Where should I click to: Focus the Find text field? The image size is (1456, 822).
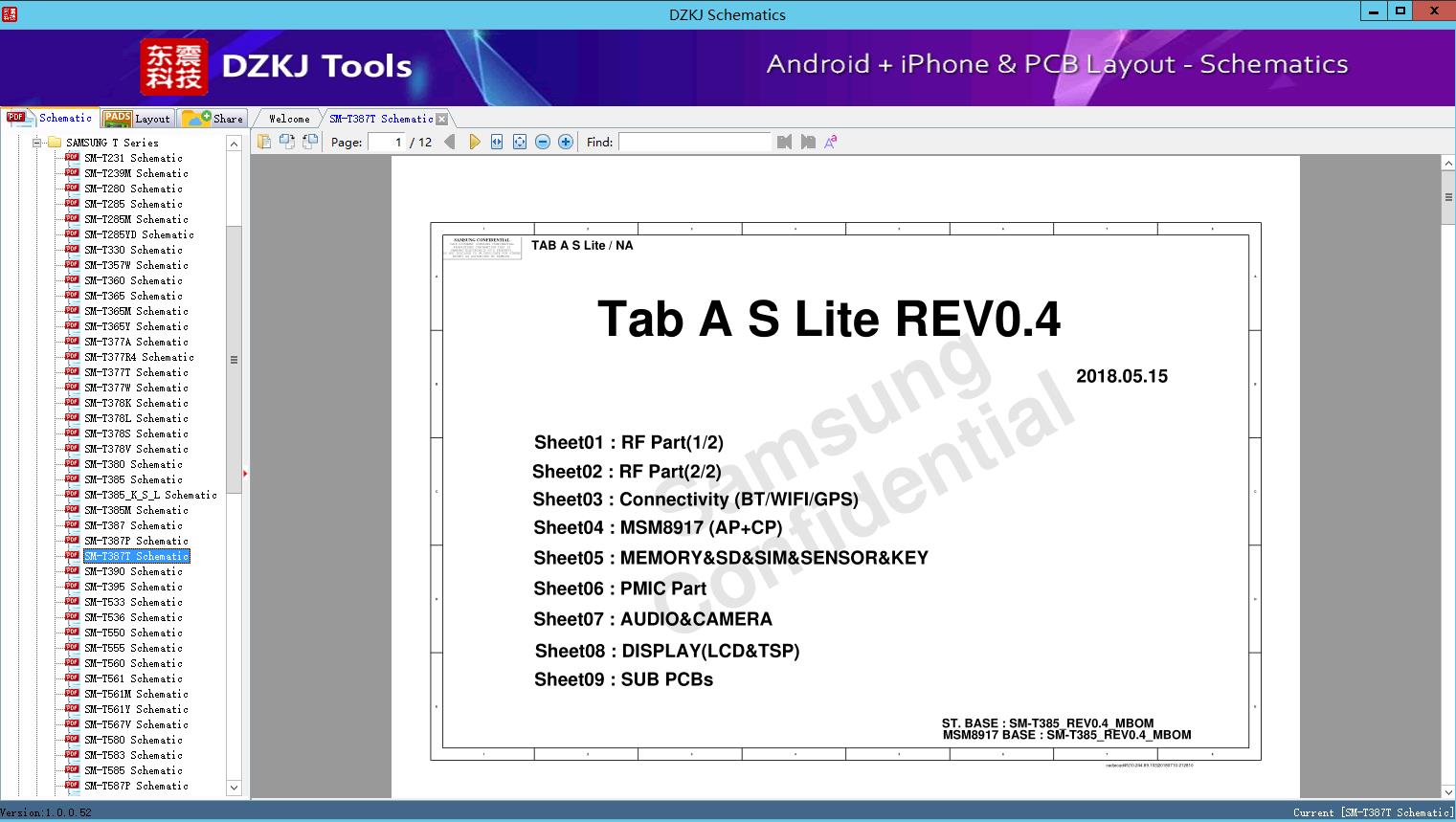694,142
